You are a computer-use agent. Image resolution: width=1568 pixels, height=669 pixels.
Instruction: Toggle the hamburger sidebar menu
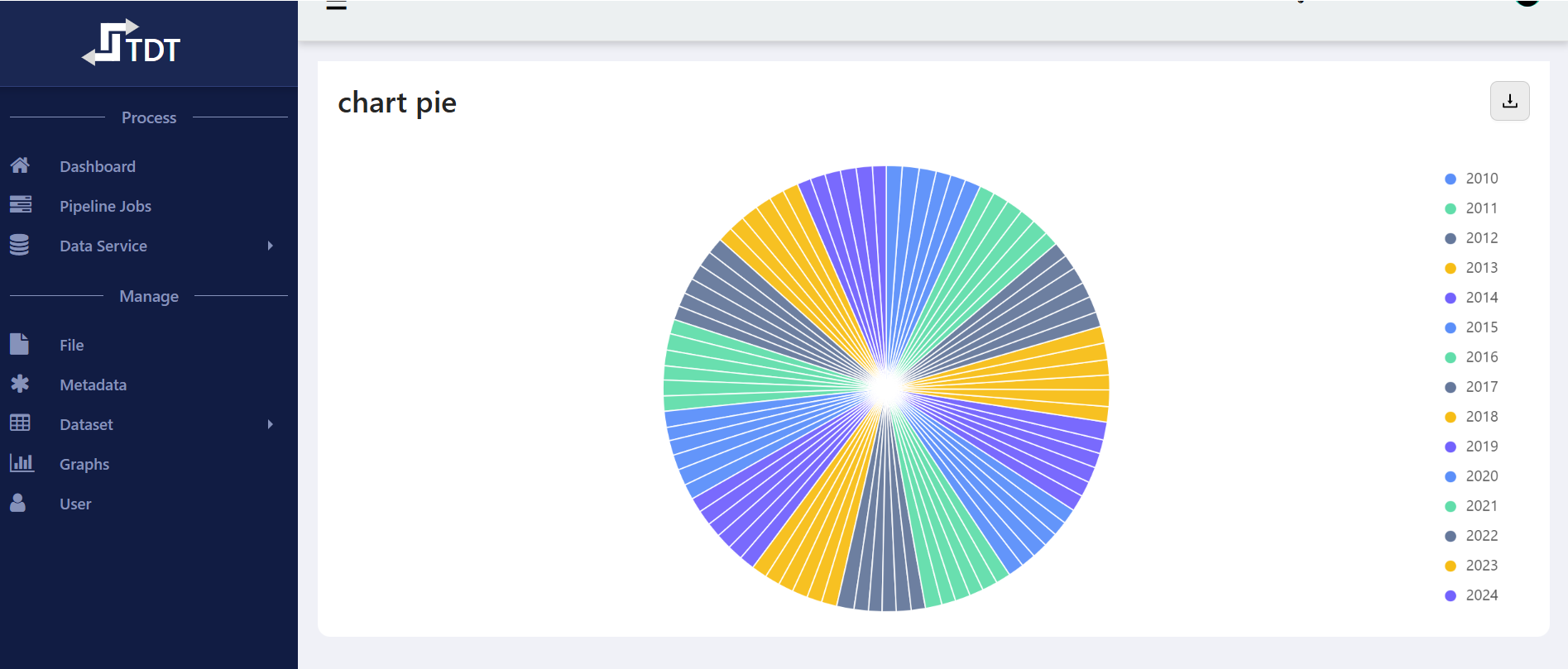tap(336, 5)
